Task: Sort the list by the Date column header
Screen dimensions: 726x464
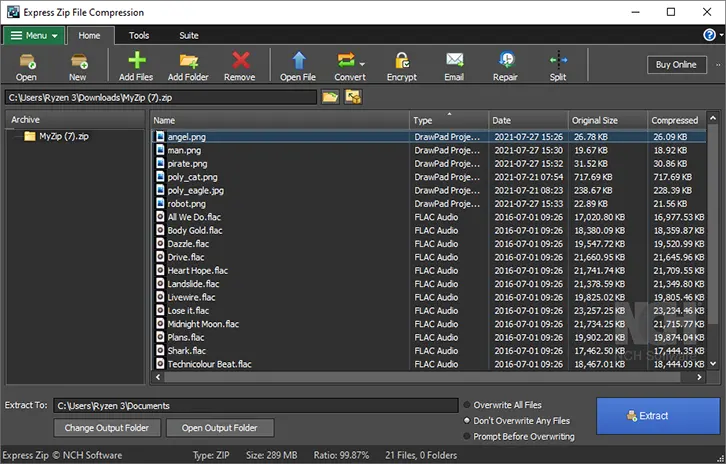Action: (528, 120)
